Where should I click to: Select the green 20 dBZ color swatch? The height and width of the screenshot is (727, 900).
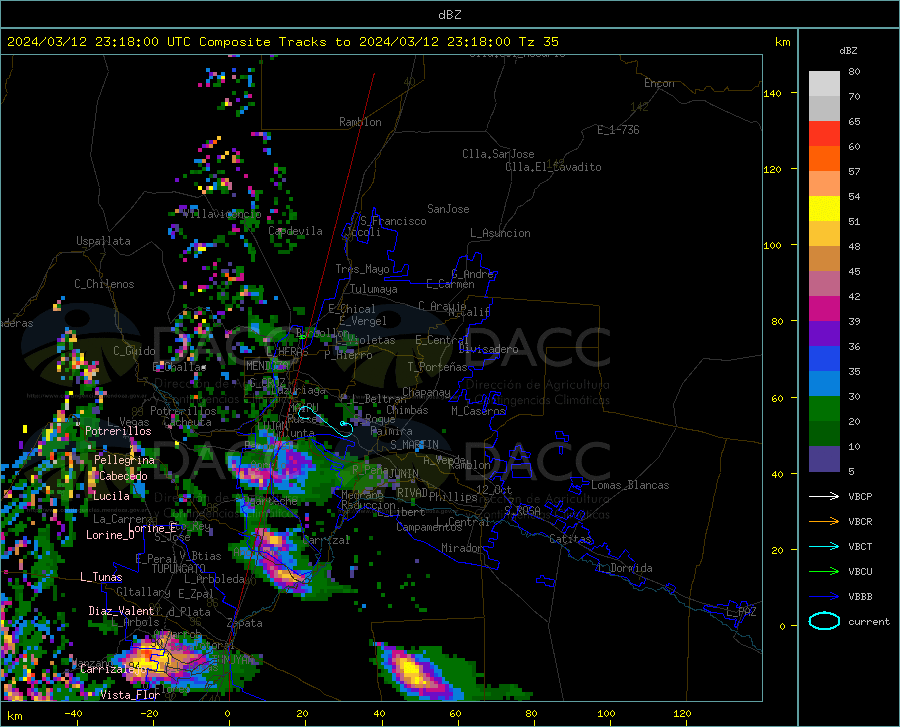tap(824, 409)
